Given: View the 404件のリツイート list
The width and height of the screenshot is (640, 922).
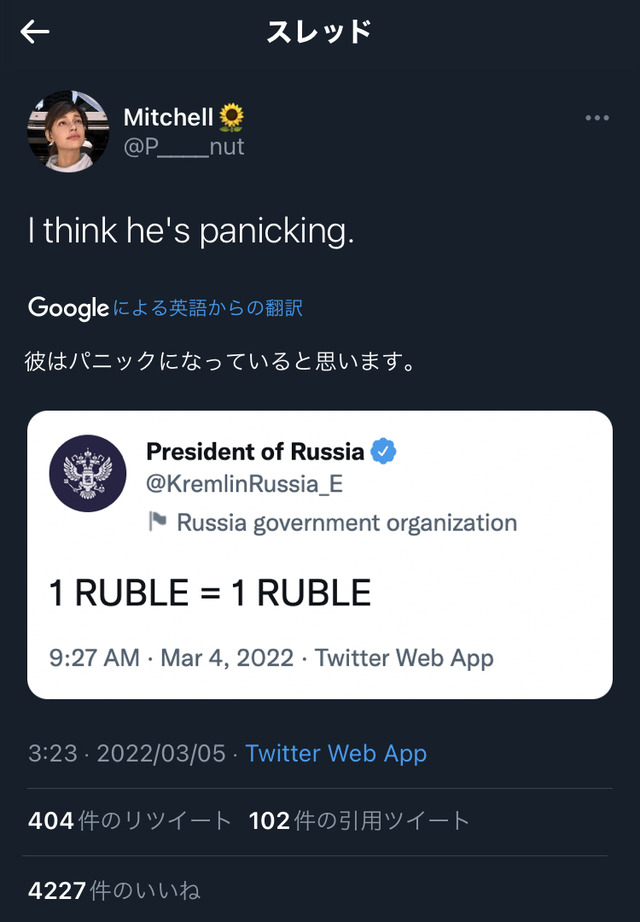Looking at the screenshot, I should pyautogui.click(x=130, y=821).
